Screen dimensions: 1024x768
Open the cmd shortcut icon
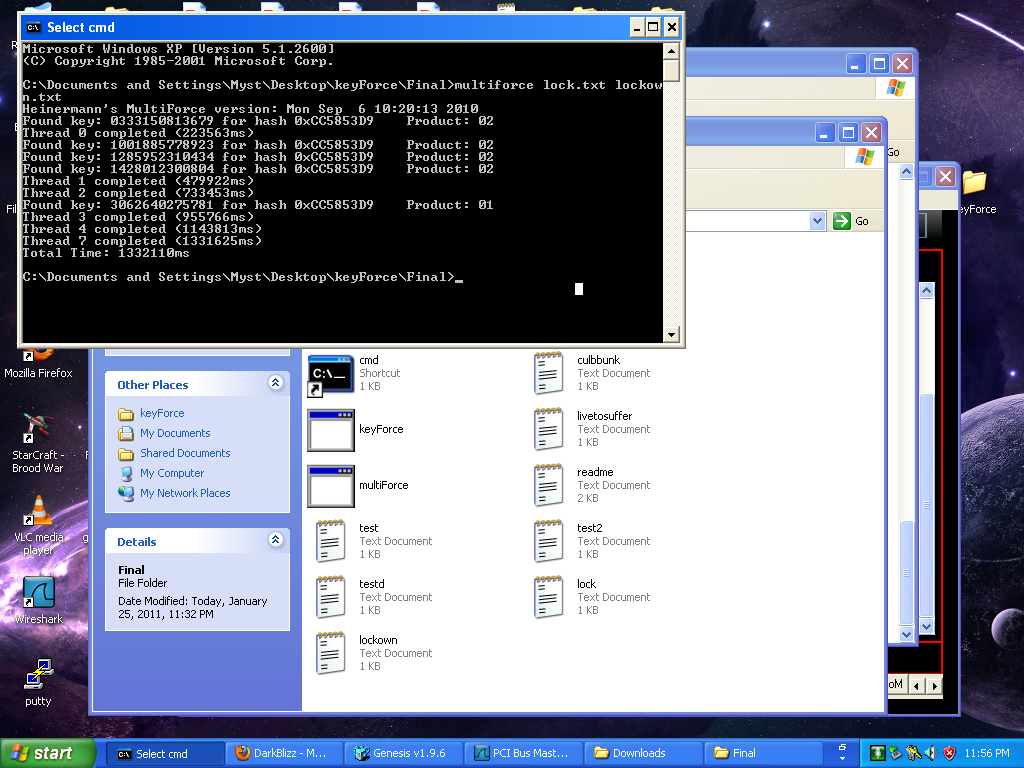tap(331, 374)
